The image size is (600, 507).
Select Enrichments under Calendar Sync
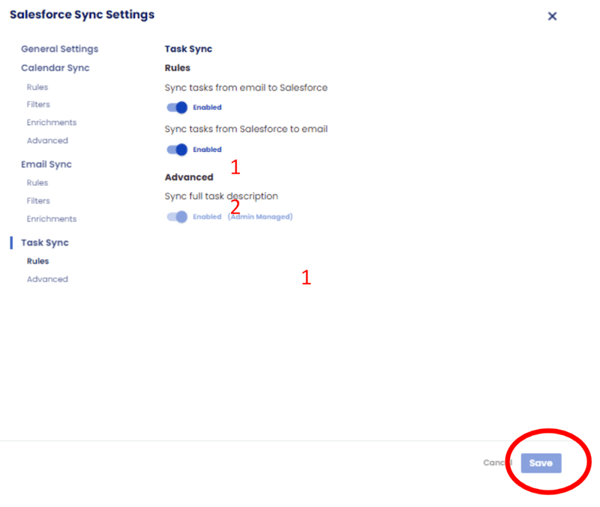point(52,122)
